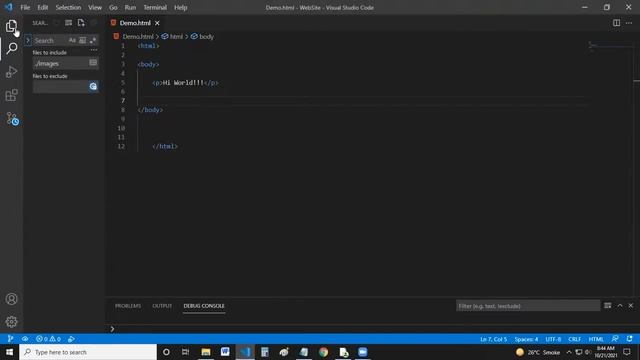
Task: Close the Demo.html tab
Action: click(157, 23)
